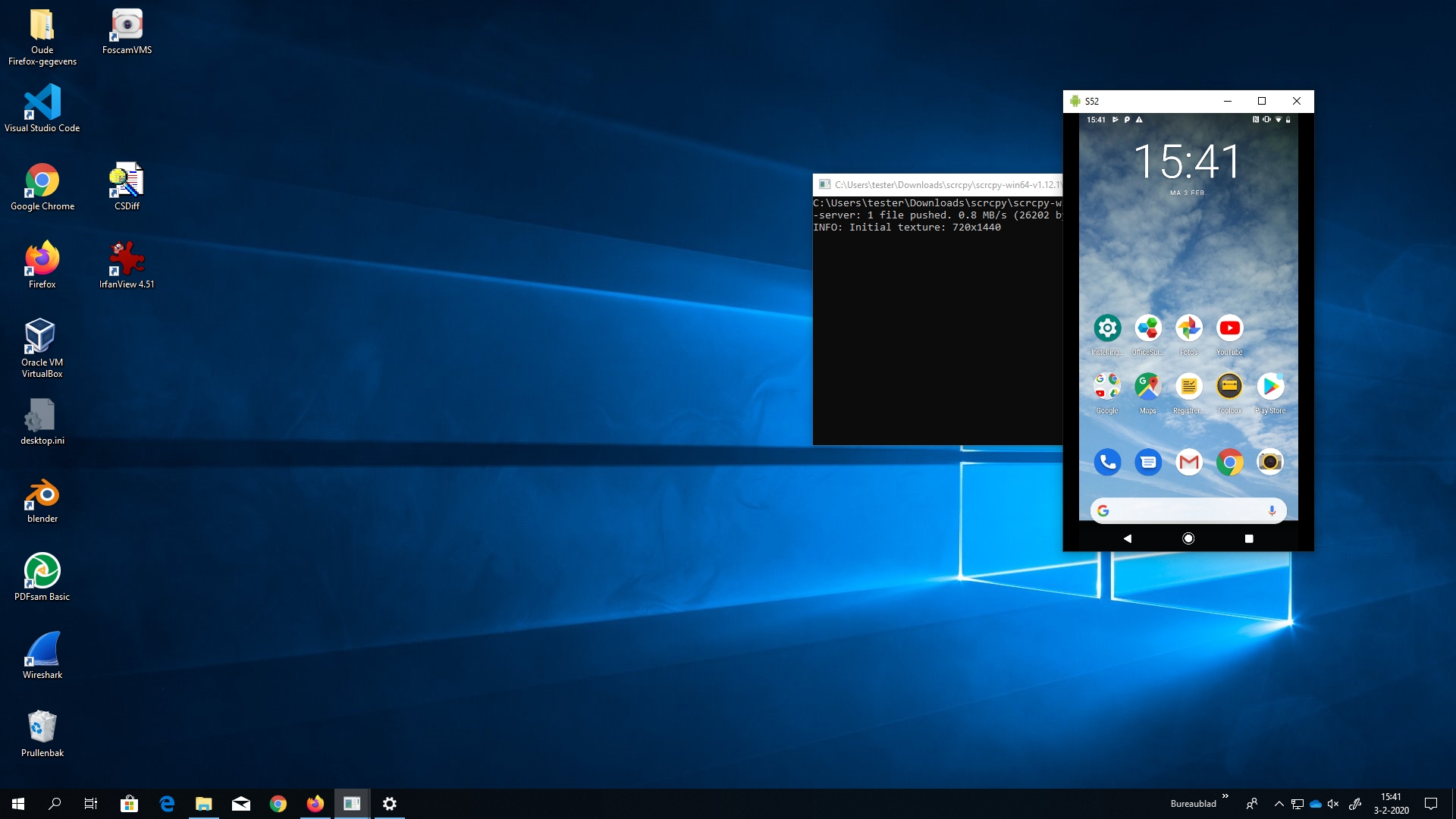1456x819 pixels.
Task: Tap the Android home navigation button
Action: pyautogui.click(x=1188, y=538)
